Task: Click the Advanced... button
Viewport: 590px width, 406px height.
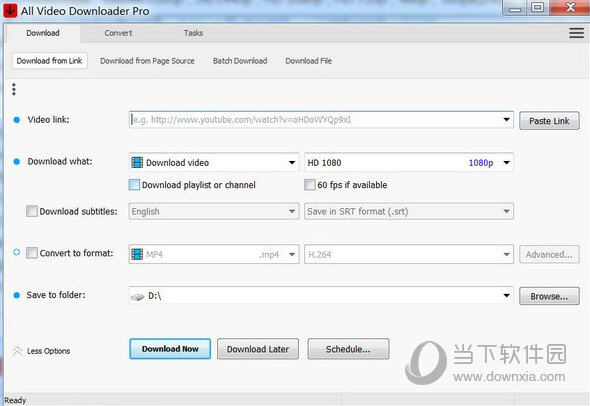Action: tap(549, 254)
